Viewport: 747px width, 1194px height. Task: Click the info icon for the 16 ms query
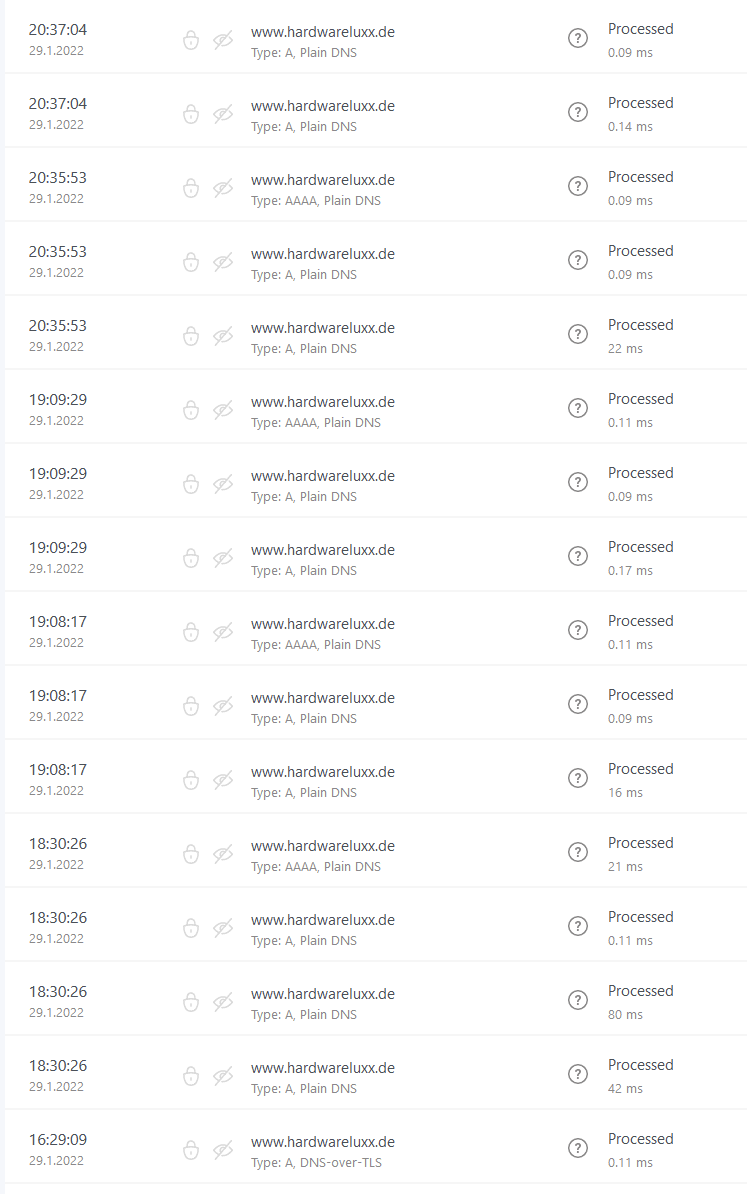[x=578, y=778]
